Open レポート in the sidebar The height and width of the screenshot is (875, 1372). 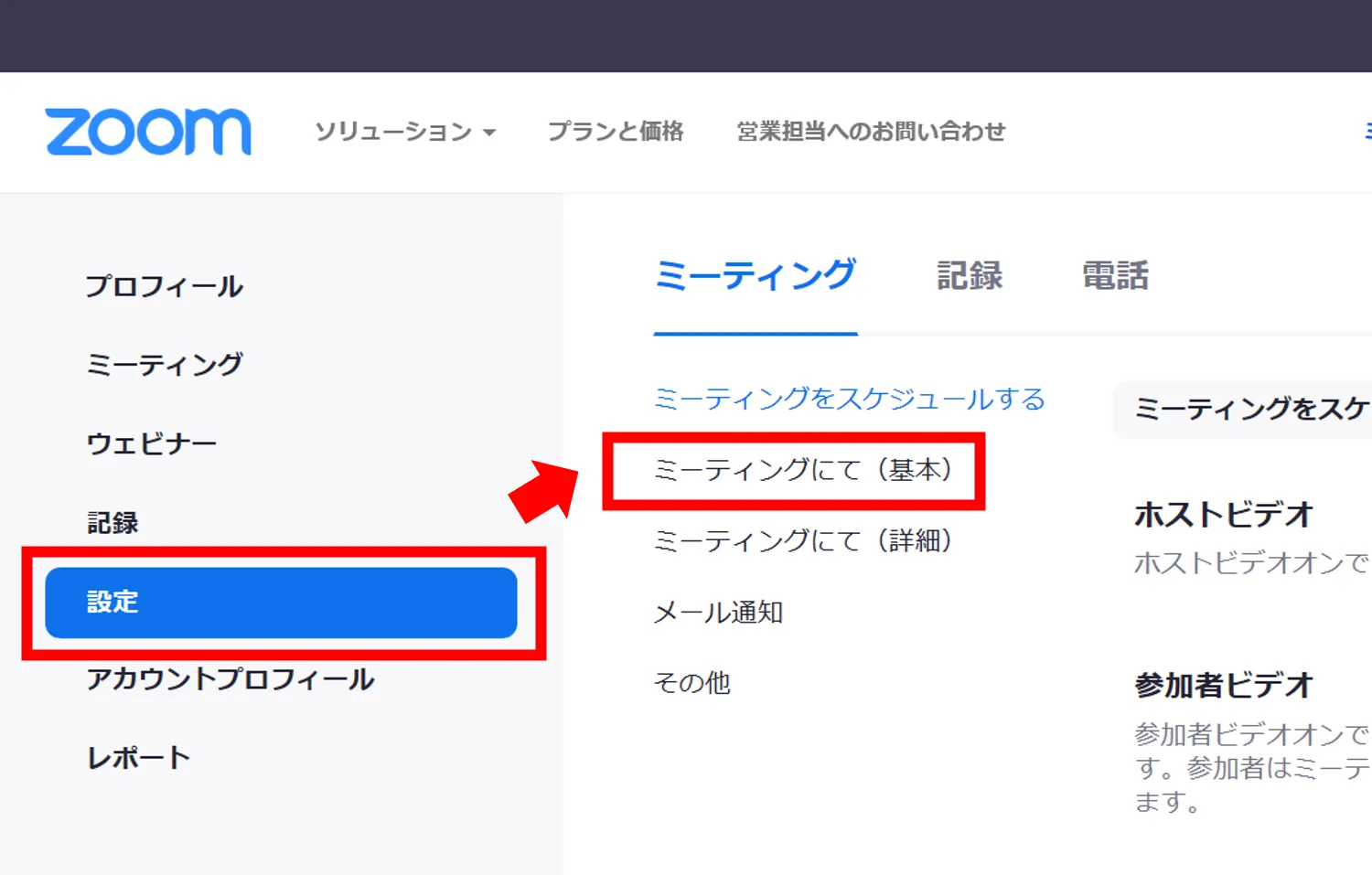click(138, 758)
